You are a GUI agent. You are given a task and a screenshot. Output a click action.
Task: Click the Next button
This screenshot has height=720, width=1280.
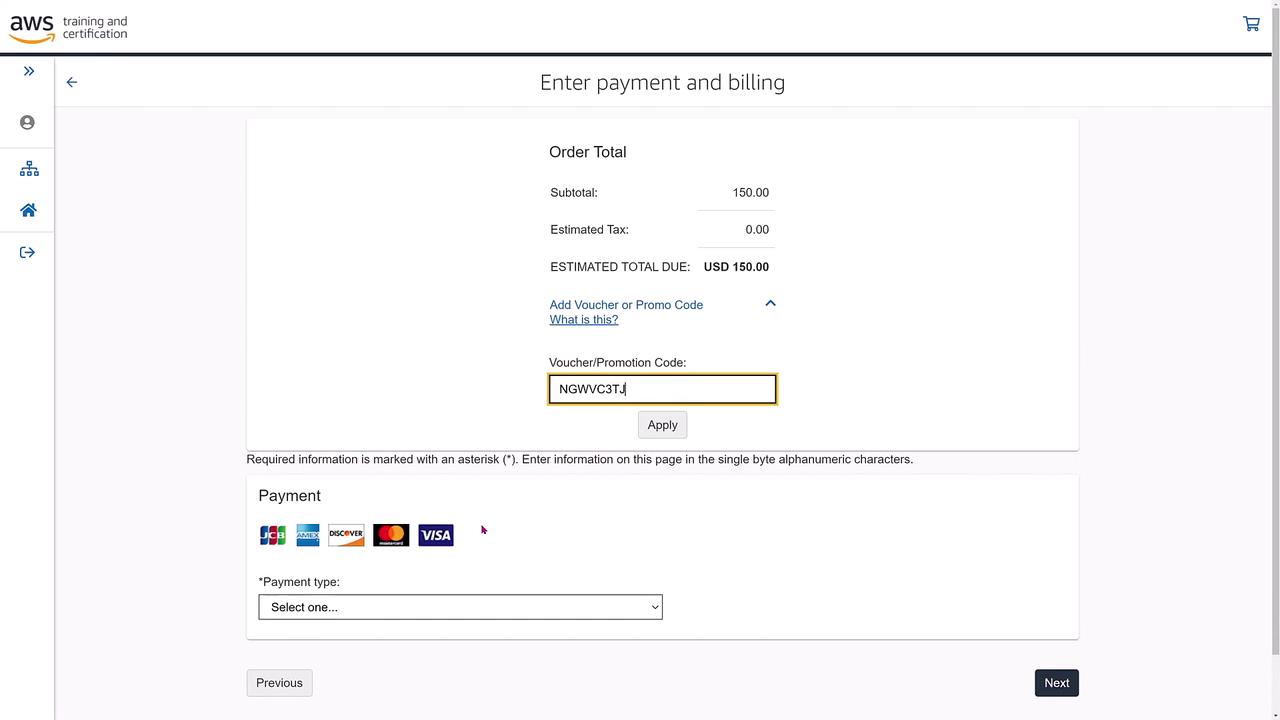(1056, 683)
